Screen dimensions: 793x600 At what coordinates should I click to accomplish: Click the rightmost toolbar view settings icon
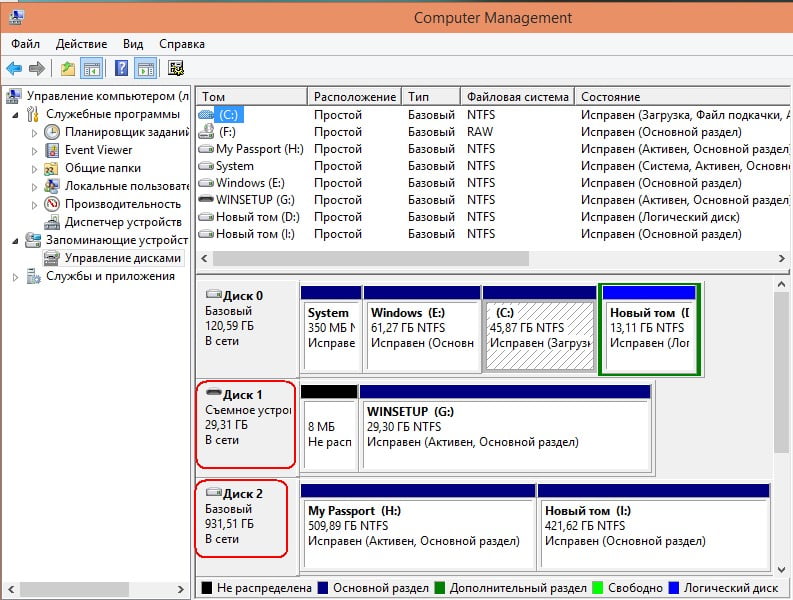(176, 69)
